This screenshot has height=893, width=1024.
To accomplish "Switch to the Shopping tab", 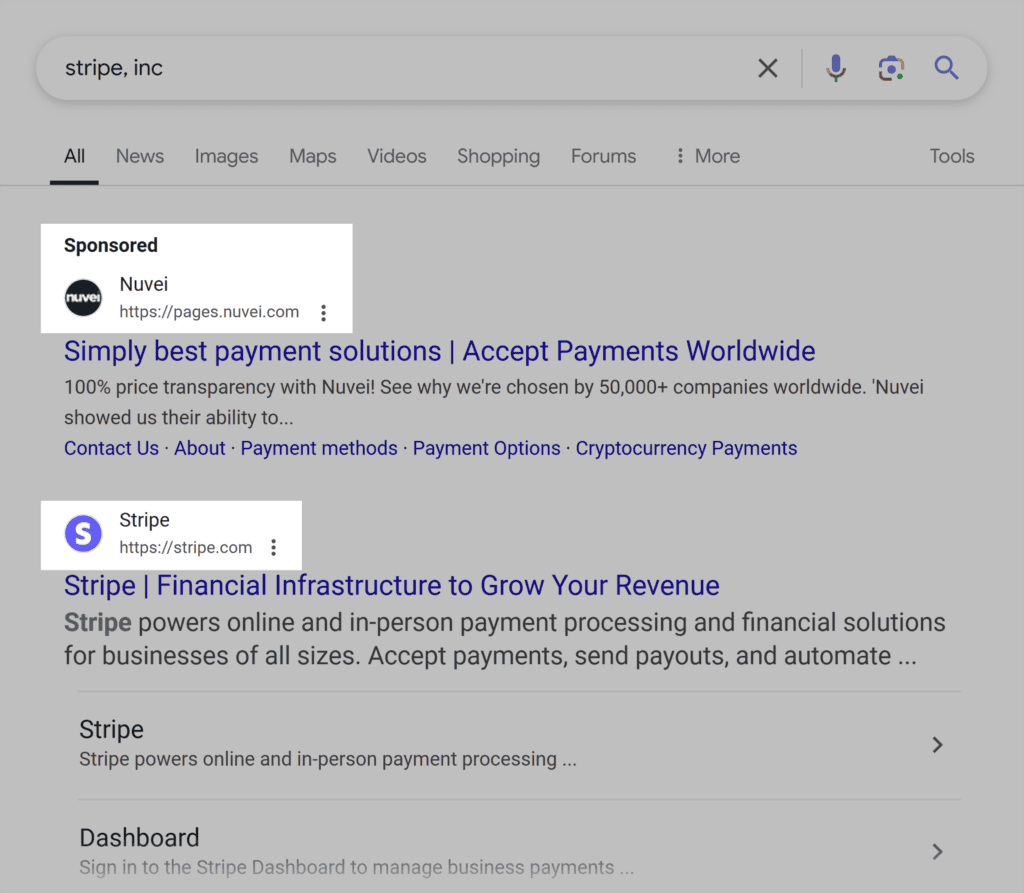I will [498, 156].
